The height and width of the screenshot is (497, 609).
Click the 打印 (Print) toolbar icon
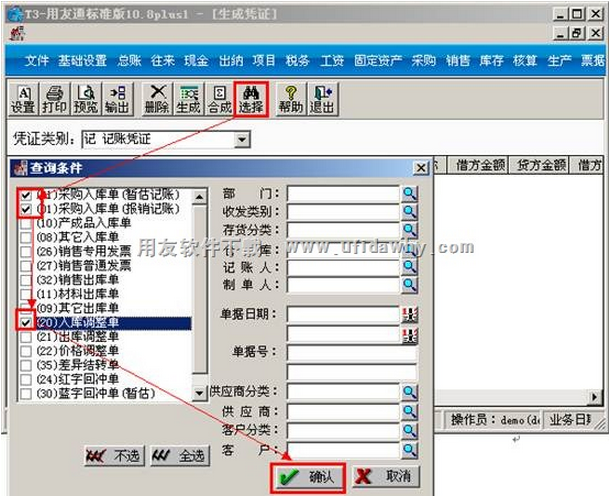pyautogui.click(x=54, y=98)
